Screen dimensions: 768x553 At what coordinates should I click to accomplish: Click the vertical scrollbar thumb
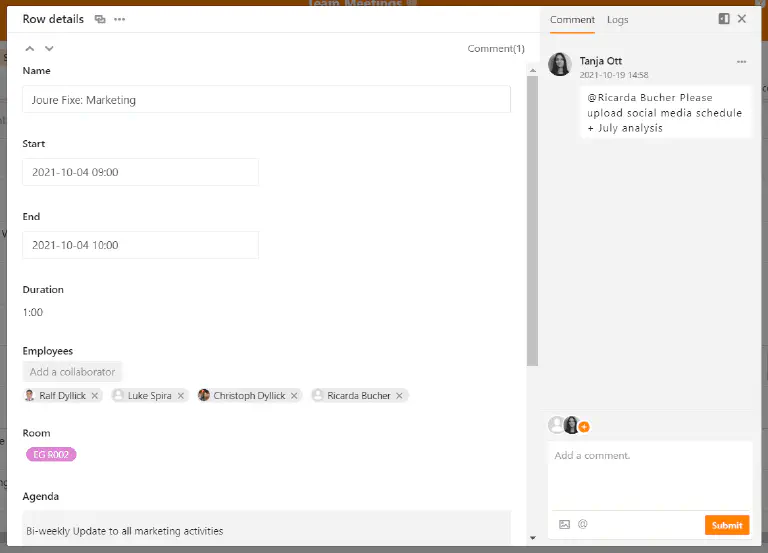click(532, 220)
